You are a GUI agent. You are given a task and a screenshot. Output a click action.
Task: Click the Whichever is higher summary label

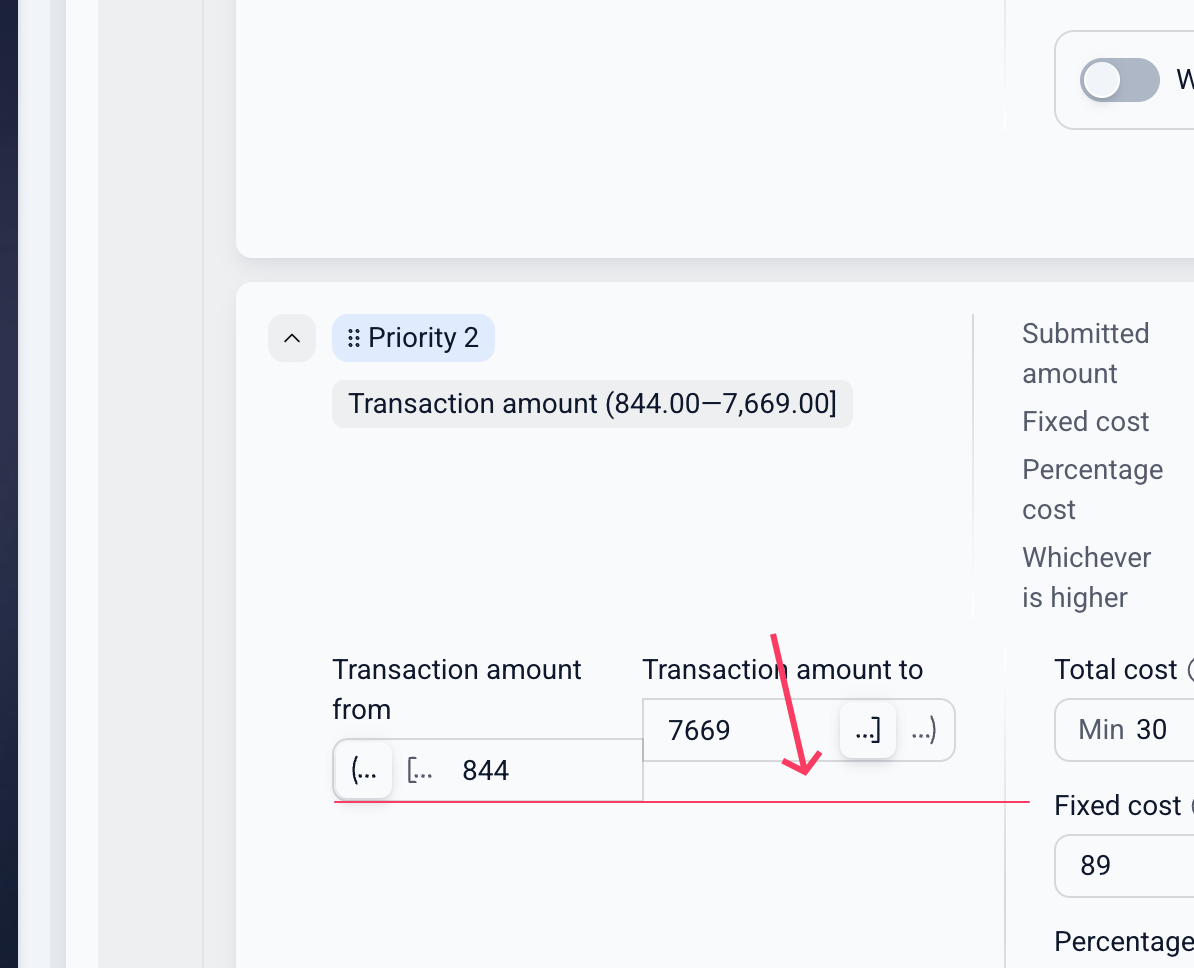tap(1086, 577)
